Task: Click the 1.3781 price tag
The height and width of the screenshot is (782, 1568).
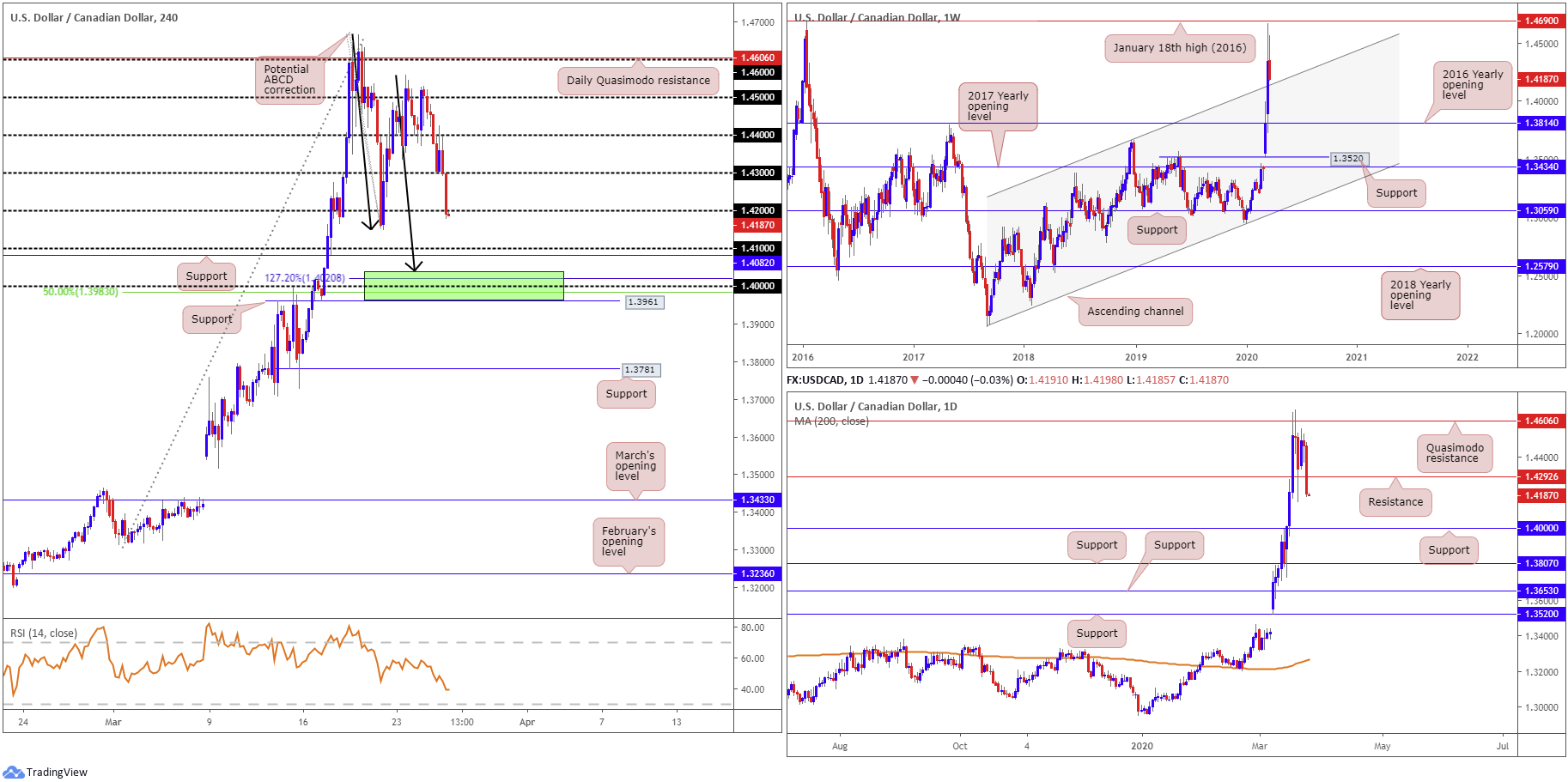Action: 641,370
